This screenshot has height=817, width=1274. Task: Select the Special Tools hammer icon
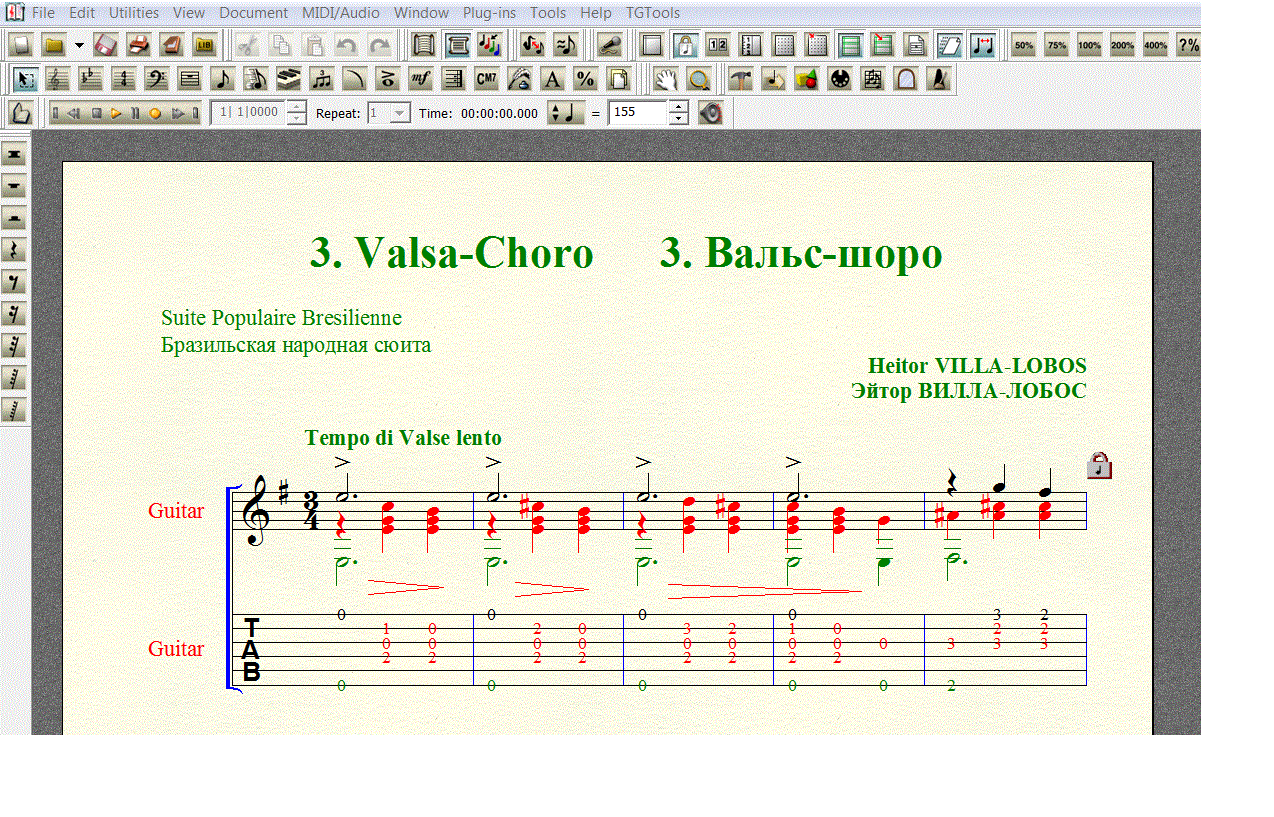click(741, 79)
